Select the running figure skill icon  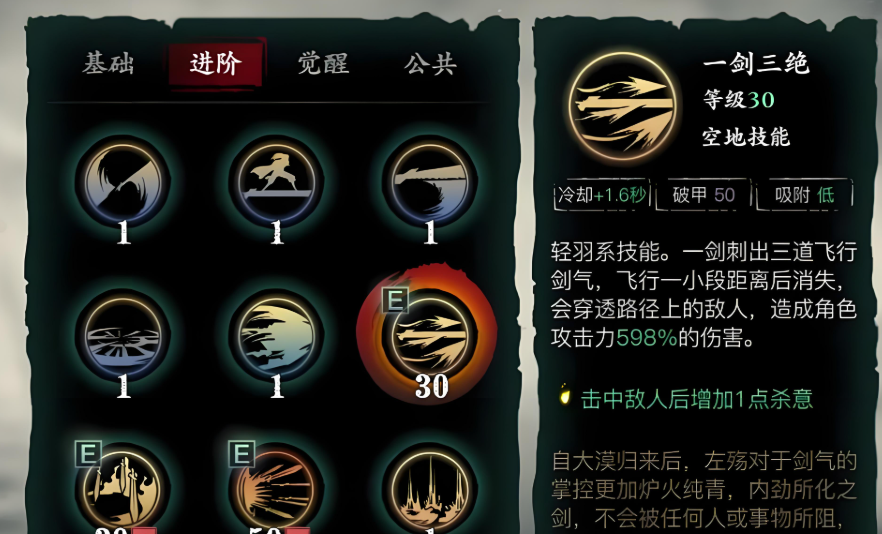[276, 181]
